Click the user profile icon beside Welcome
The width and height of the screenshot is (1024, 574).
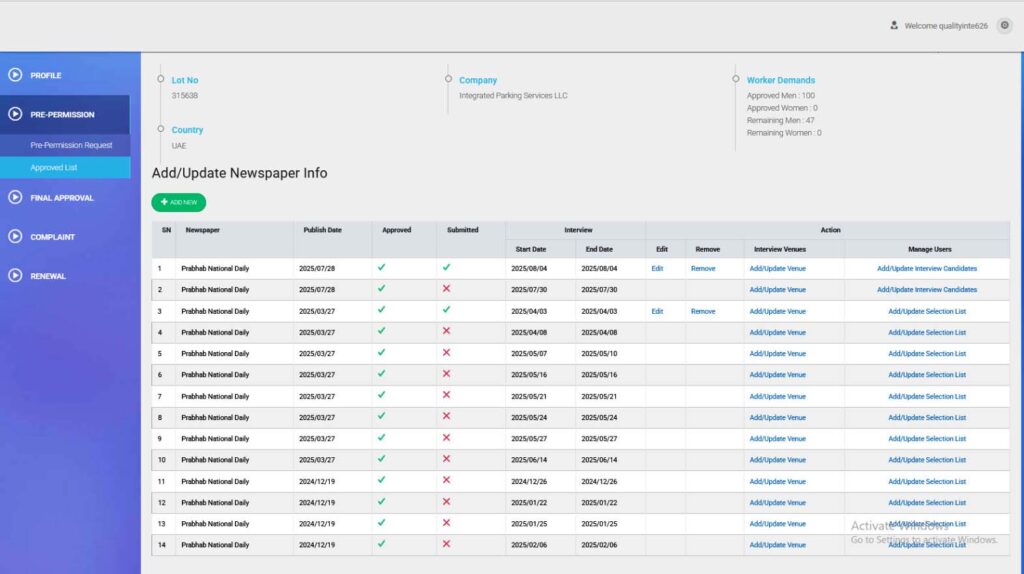click(x=894, y=26)
